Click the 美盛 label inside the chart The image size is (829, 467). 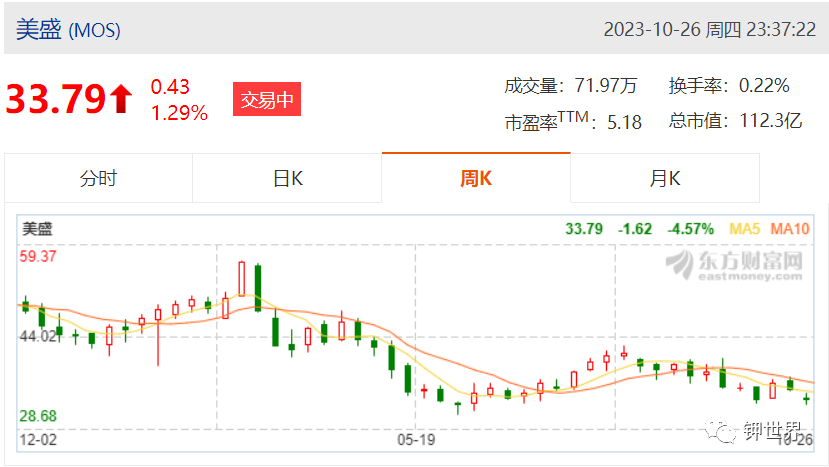37,229
